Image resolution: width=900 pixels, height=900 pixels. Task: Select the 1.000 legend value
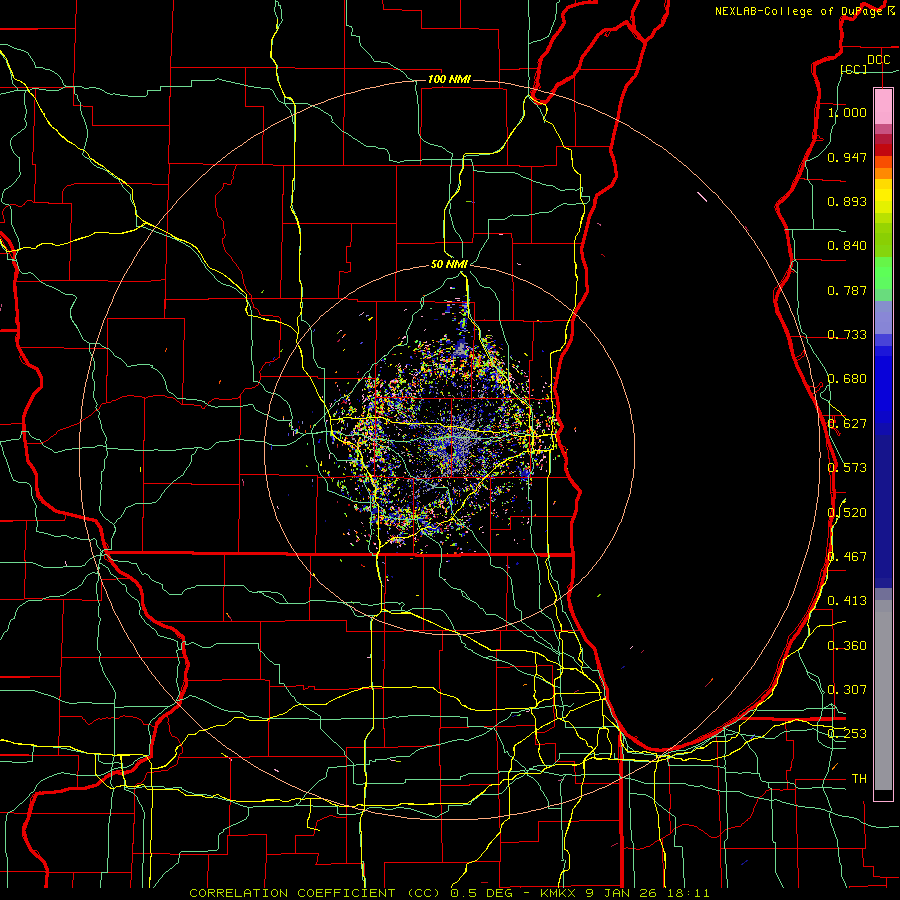847,112
